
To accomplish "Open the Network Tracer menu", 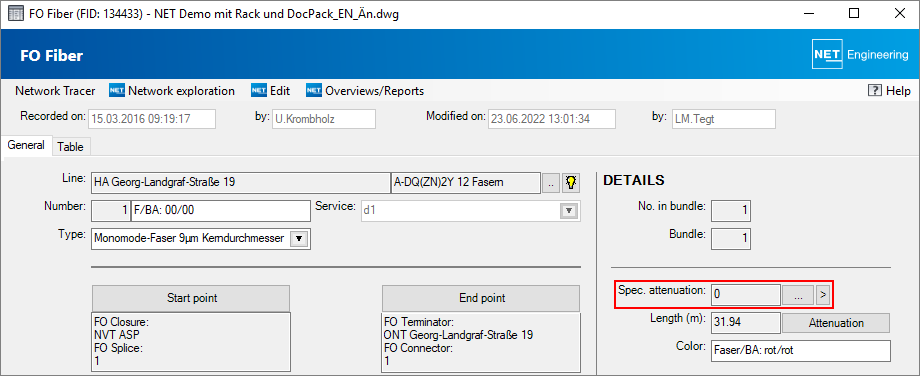I will pyautogui.click(x=55, y=91).
